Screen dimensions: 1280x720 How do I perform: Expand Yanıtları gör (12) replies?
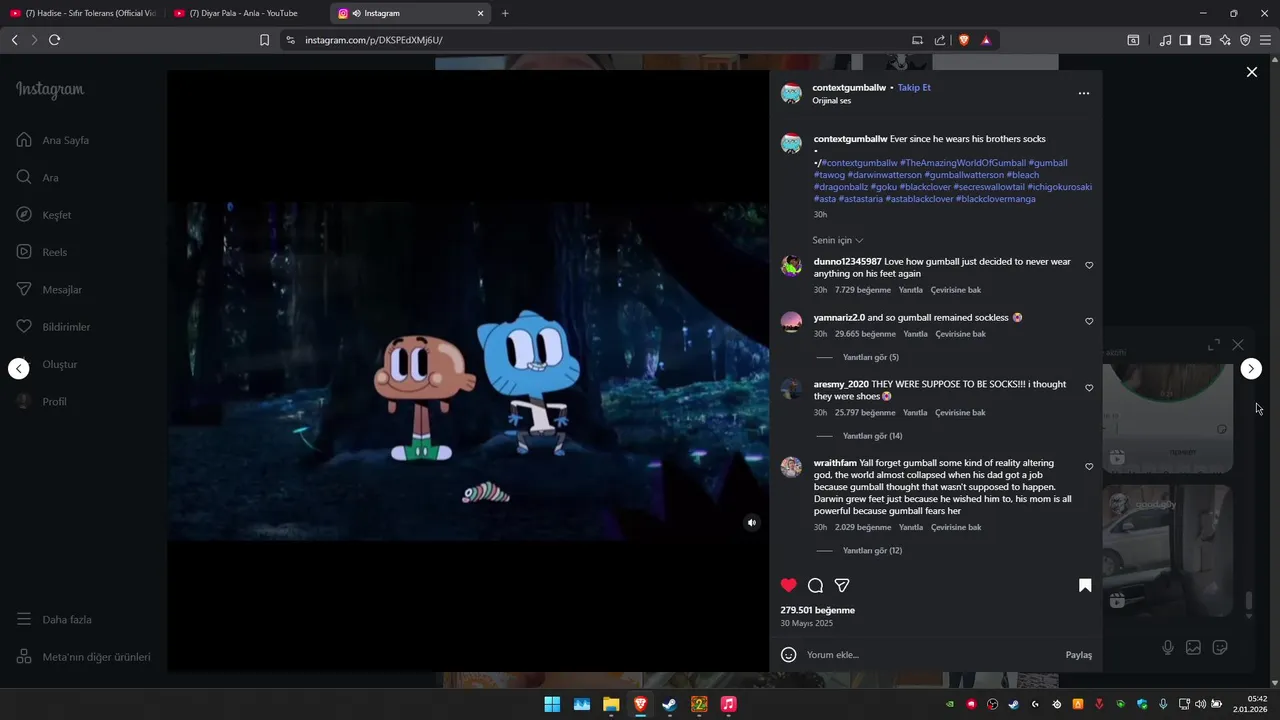pyautogui.click(x=873, y=551)
